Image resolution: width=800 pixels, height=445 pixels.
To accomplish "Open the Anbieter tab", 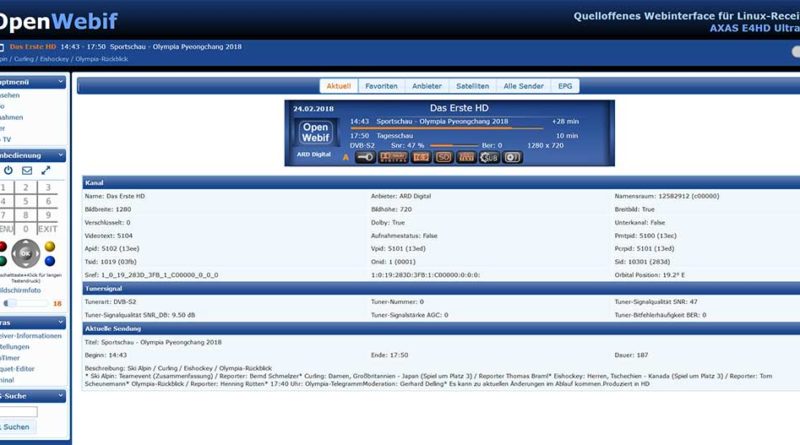I will coord(427,86).
